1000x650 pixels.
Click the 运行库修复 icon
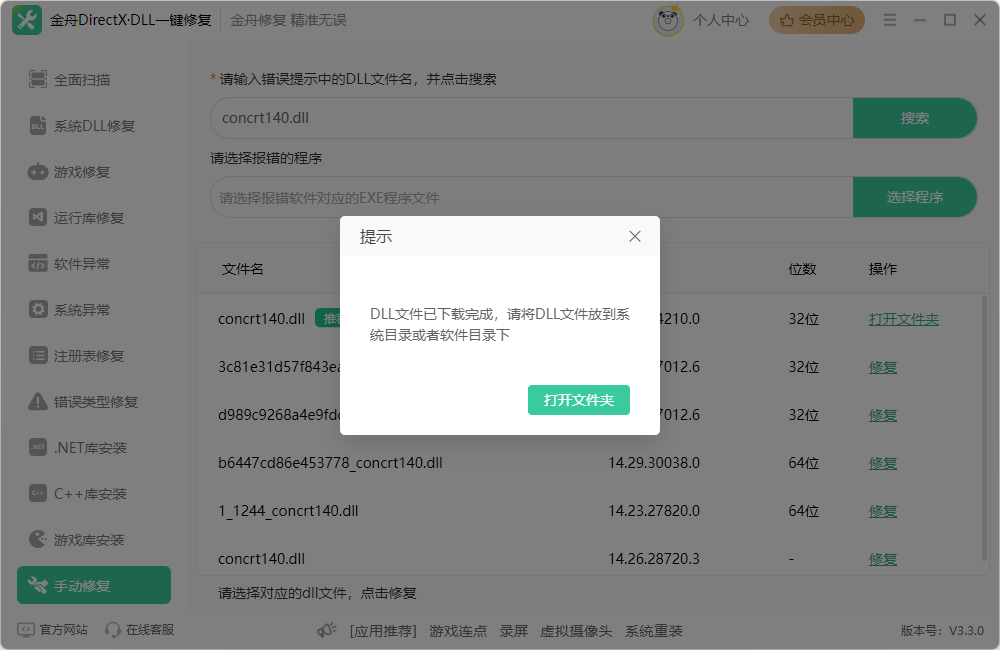(38, 218)
